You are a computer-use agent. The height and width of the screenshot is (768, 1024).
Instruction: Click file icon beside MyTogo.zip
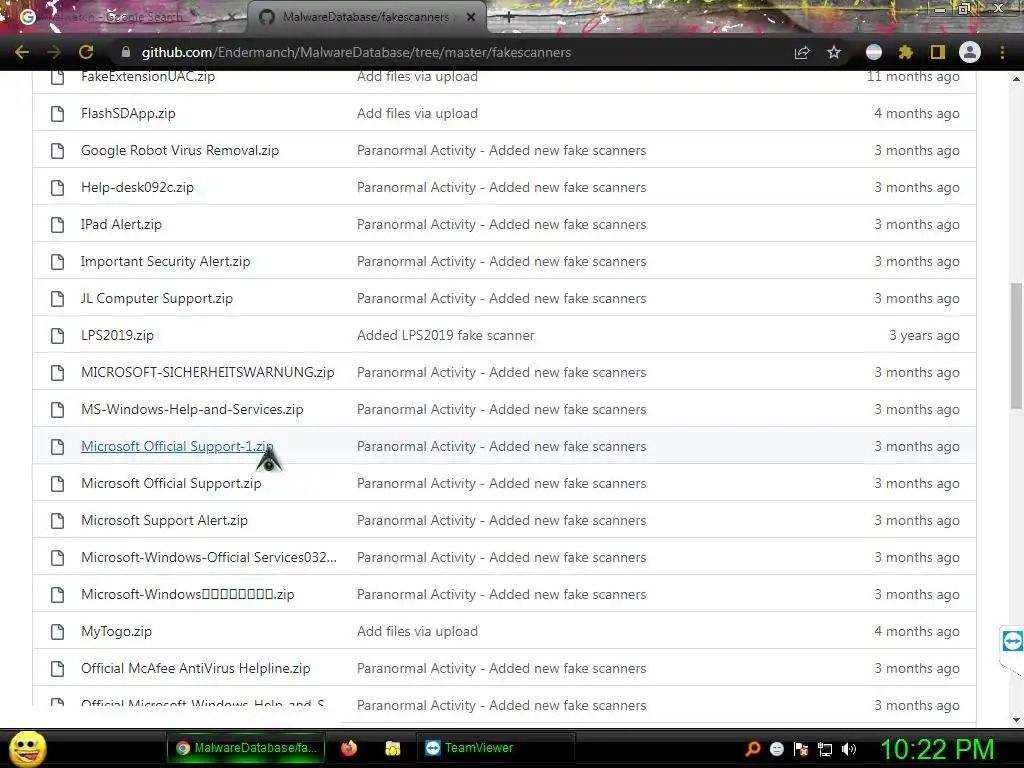[57, 632]
